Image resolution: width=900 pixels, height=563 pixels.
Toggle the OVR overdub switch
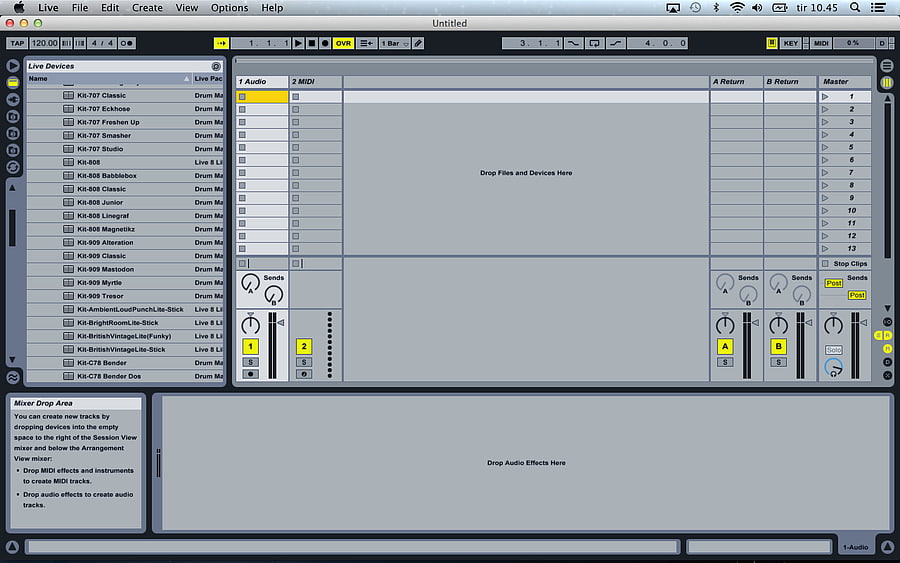343,43
